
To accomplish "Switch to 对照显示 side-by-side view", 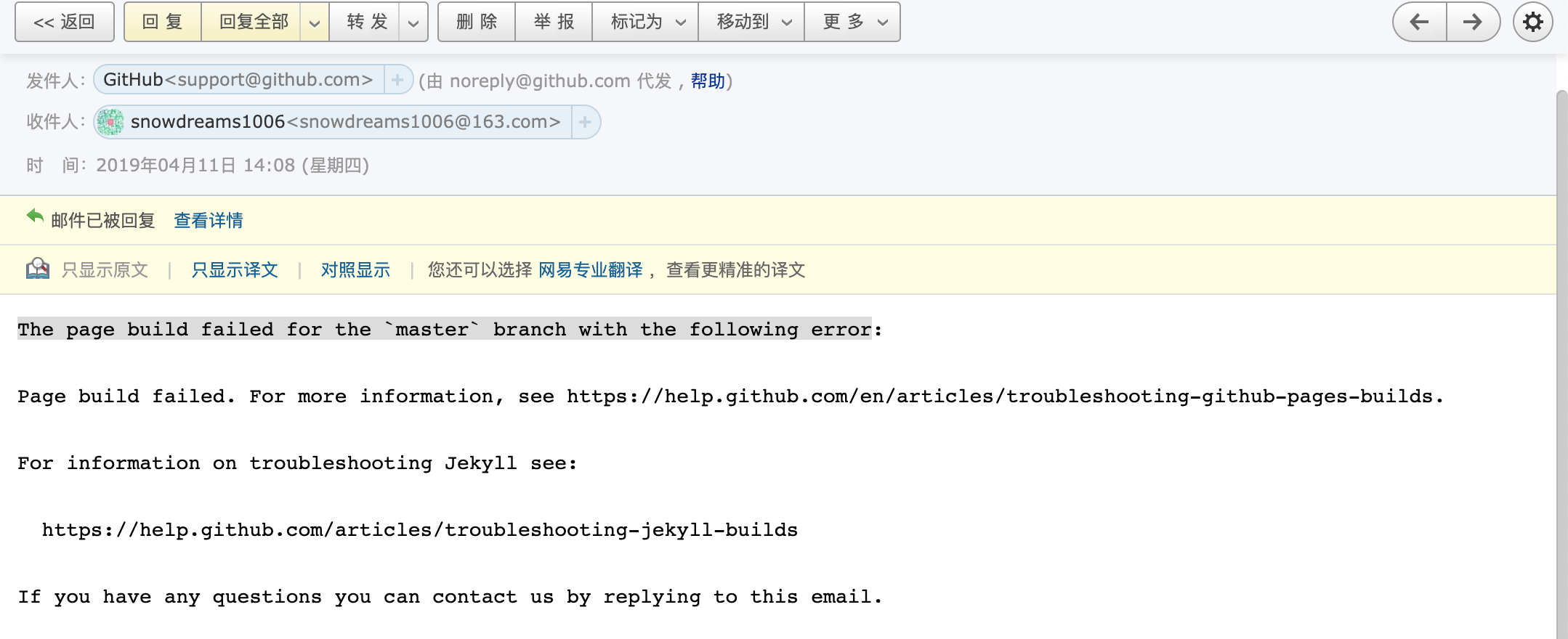I will [355, 269].
